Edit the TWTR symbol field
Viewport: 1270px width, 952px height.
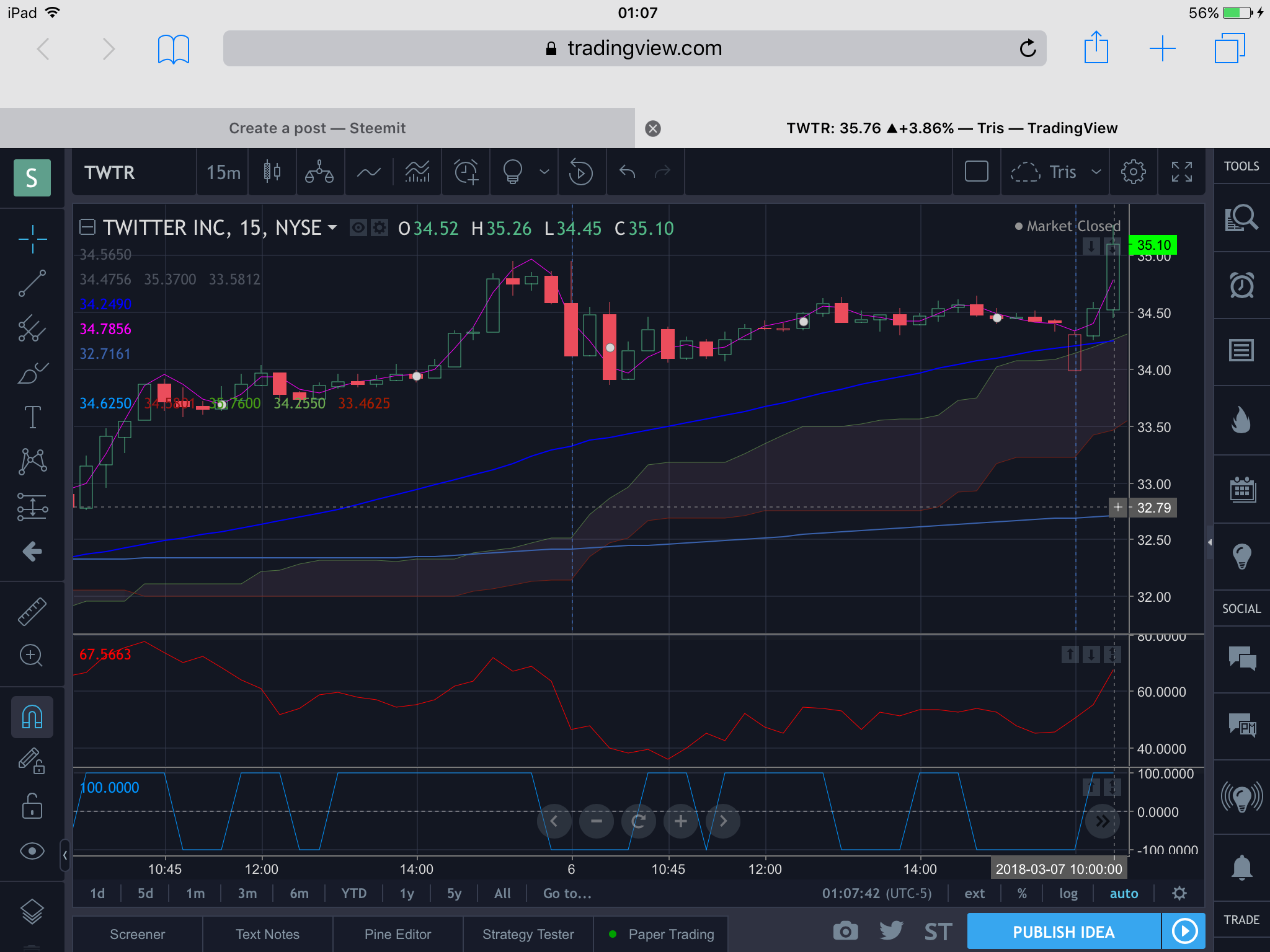(x=133, y=172)
